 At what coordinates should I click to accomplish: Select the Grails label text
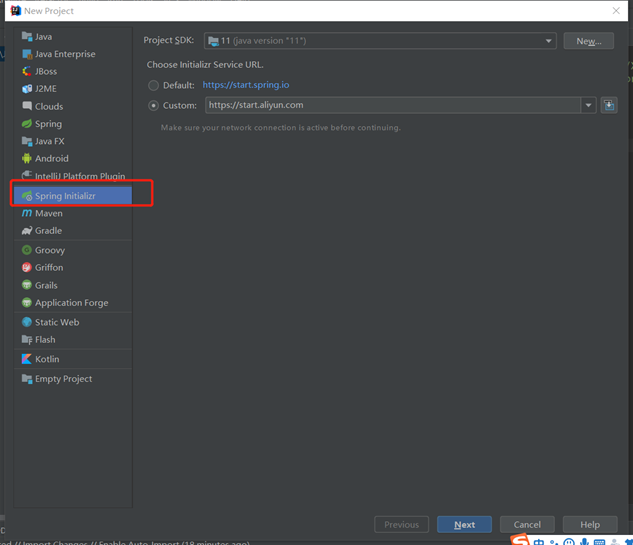point(46,285)
